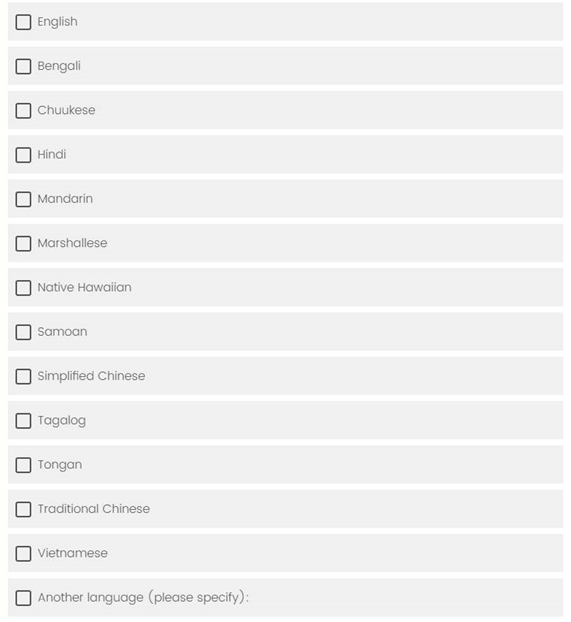Image resolution: width=571 pixels, height=622 pixels.
Task: Check the Tongan checkbox
Action: pyautogui.click(x=23, y=465)
